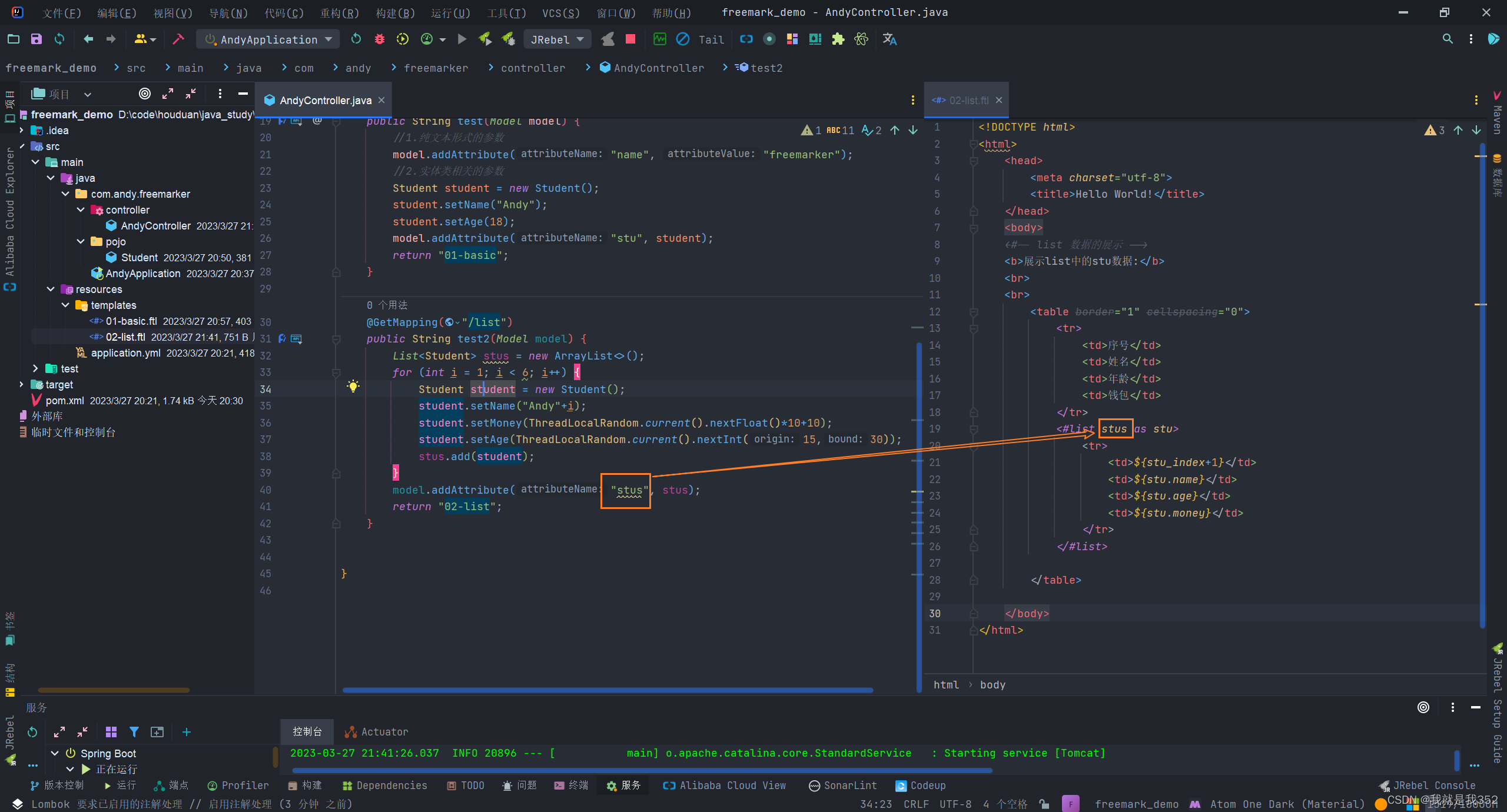Click the React atom icon in toolbar
The image size is (1507, 812).
click(x=861, y=39)
